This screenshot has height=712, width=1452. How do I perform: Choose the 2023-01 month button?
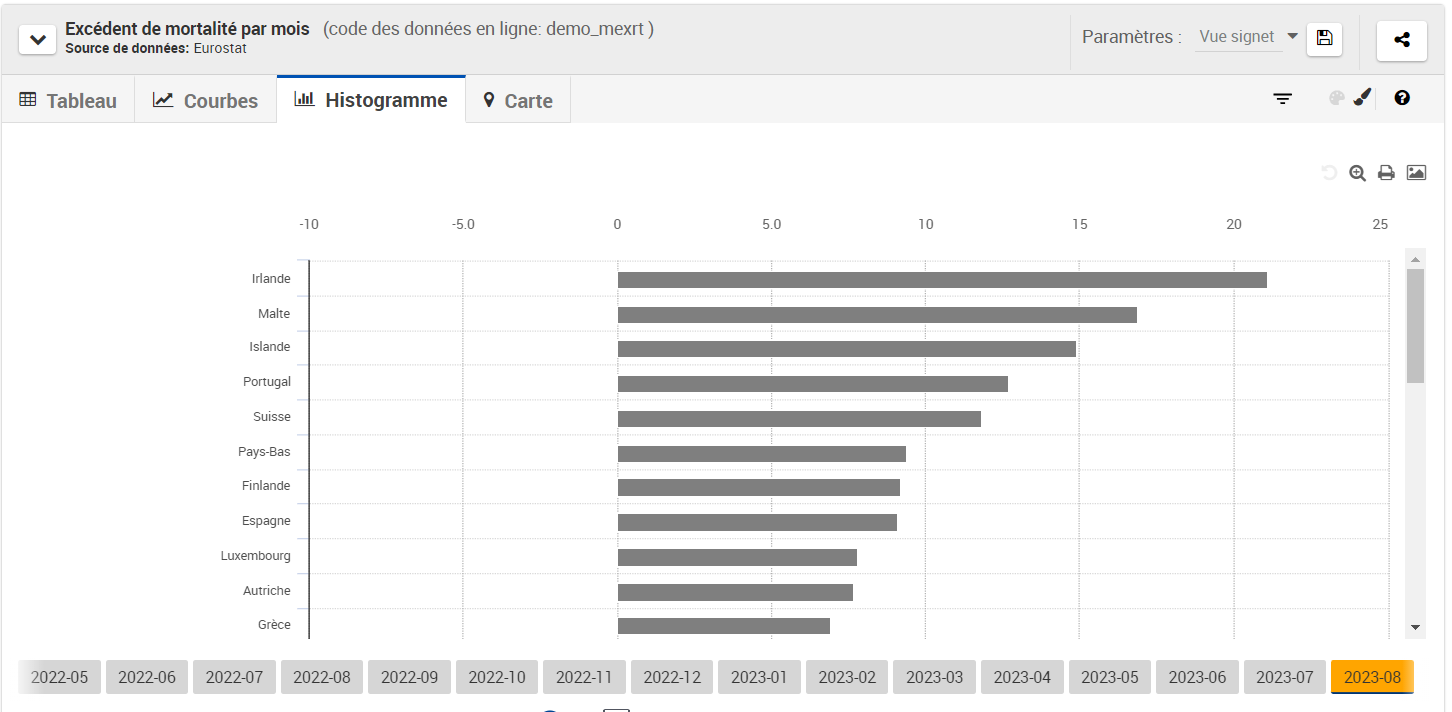[759, 677]
